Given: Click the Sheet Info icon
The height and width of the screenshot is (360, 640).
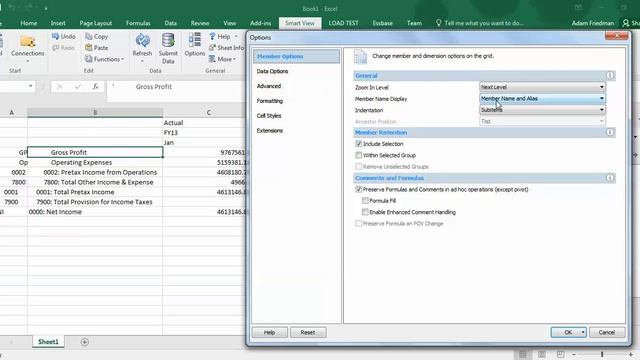Looking at the screenshot, I should coord(212,48).
